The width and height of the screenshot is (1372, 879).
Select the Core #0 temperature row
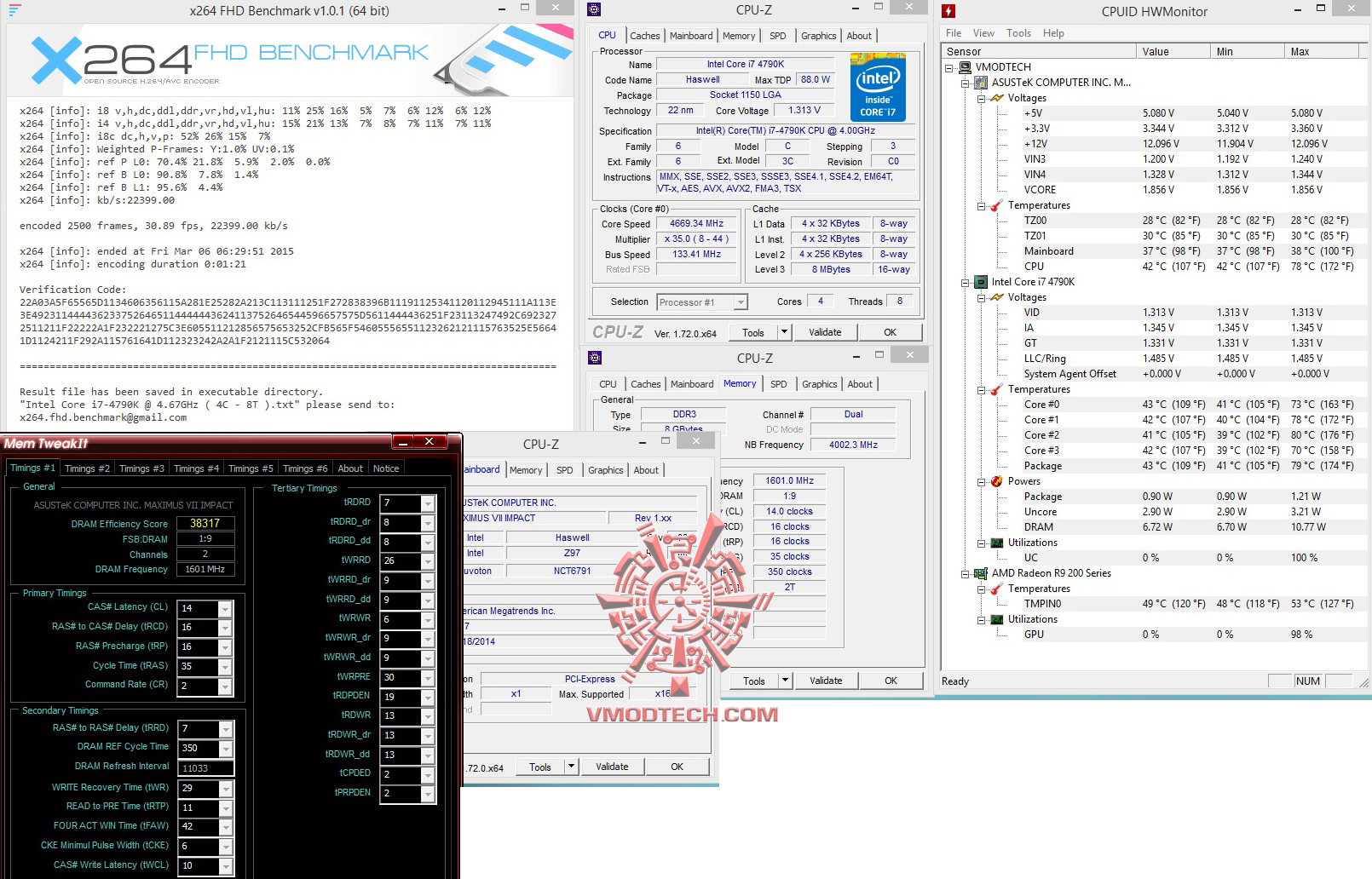[x=1152, y=405]
